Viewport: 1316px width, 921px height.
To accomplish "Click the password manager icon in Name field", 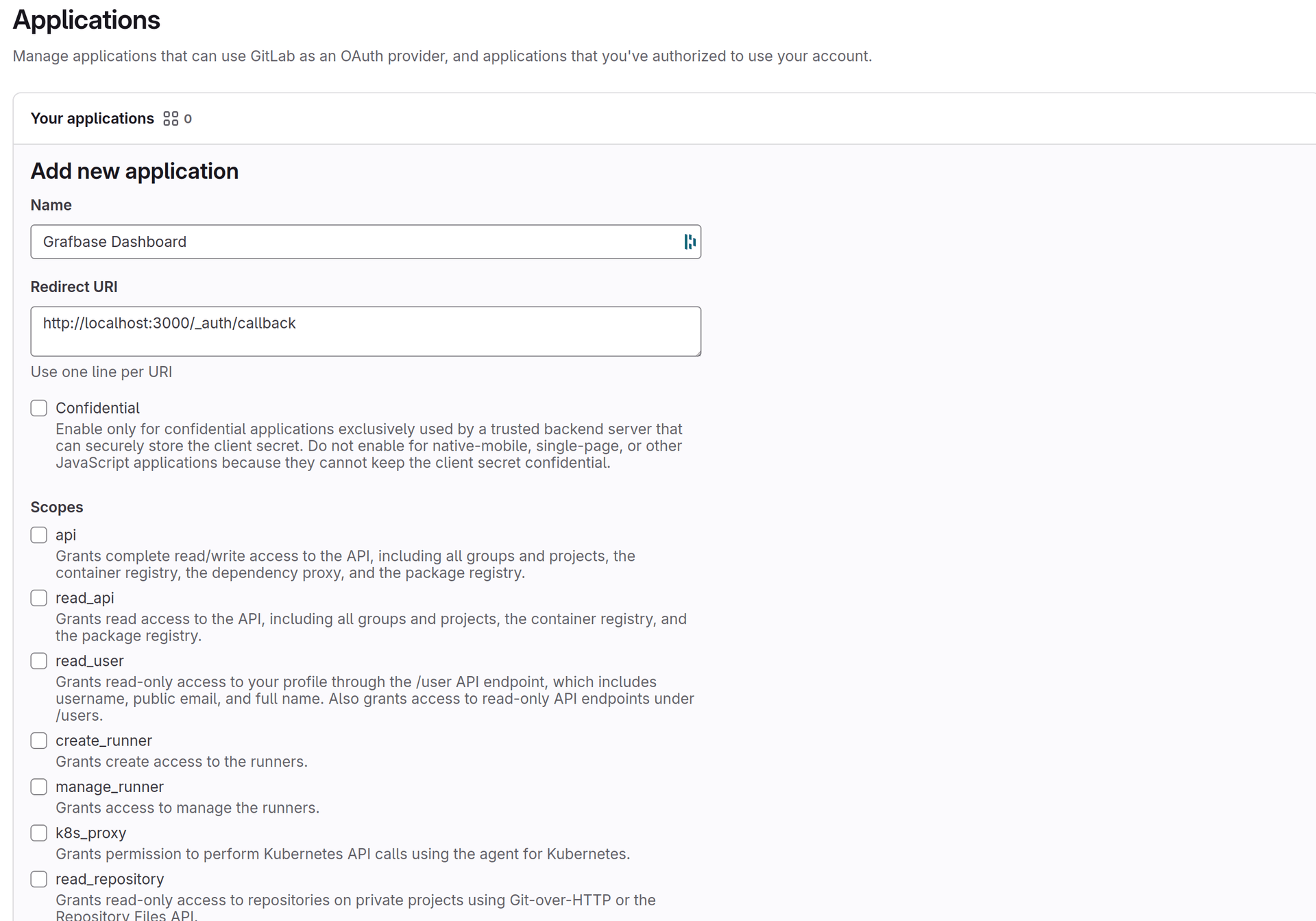I will point(689,241).
